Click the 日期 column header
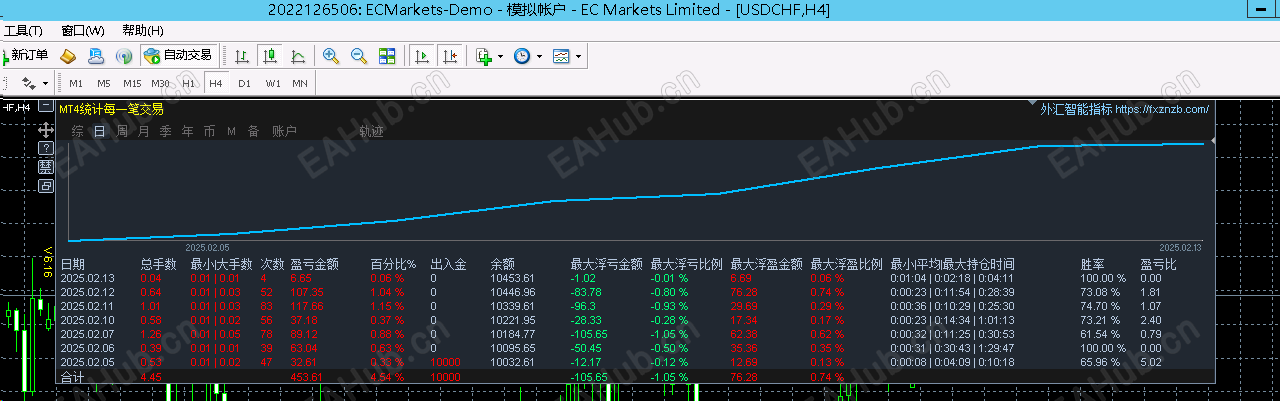1280x401 pixels. tap(73, 265)
